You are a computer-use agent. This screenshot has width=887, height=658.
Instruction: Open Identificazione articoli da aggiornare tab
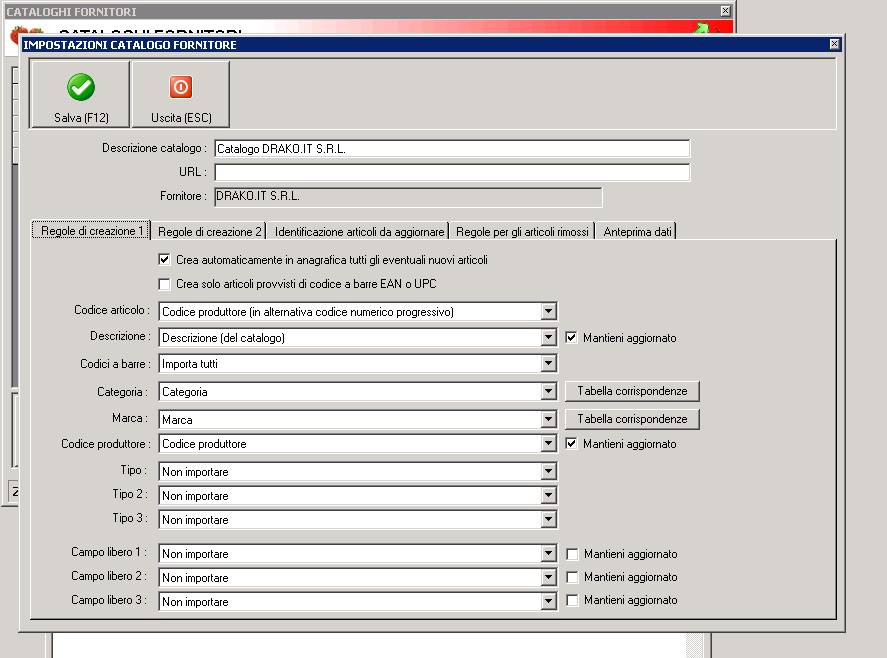[359, 231]
